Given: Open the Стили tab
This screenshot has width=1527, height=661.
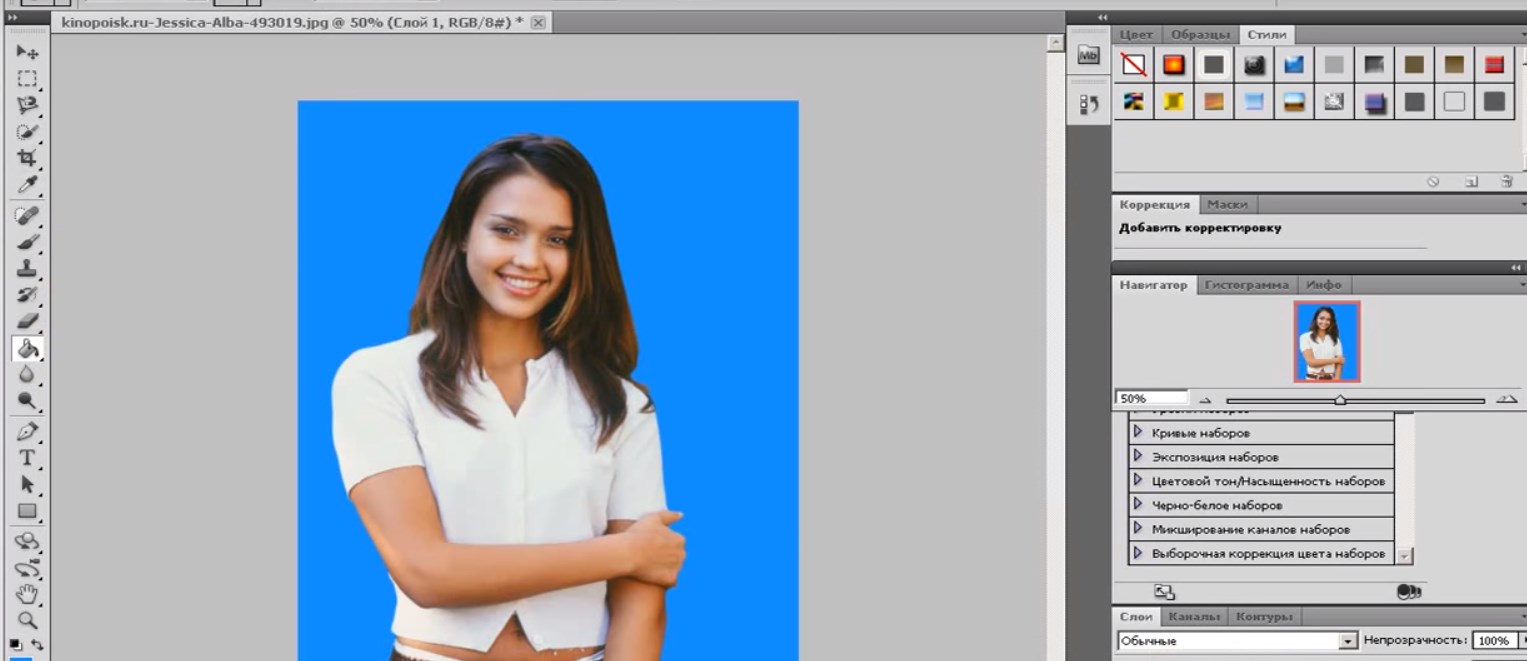Looking at the screenshot, I should tap(1266, 34).
